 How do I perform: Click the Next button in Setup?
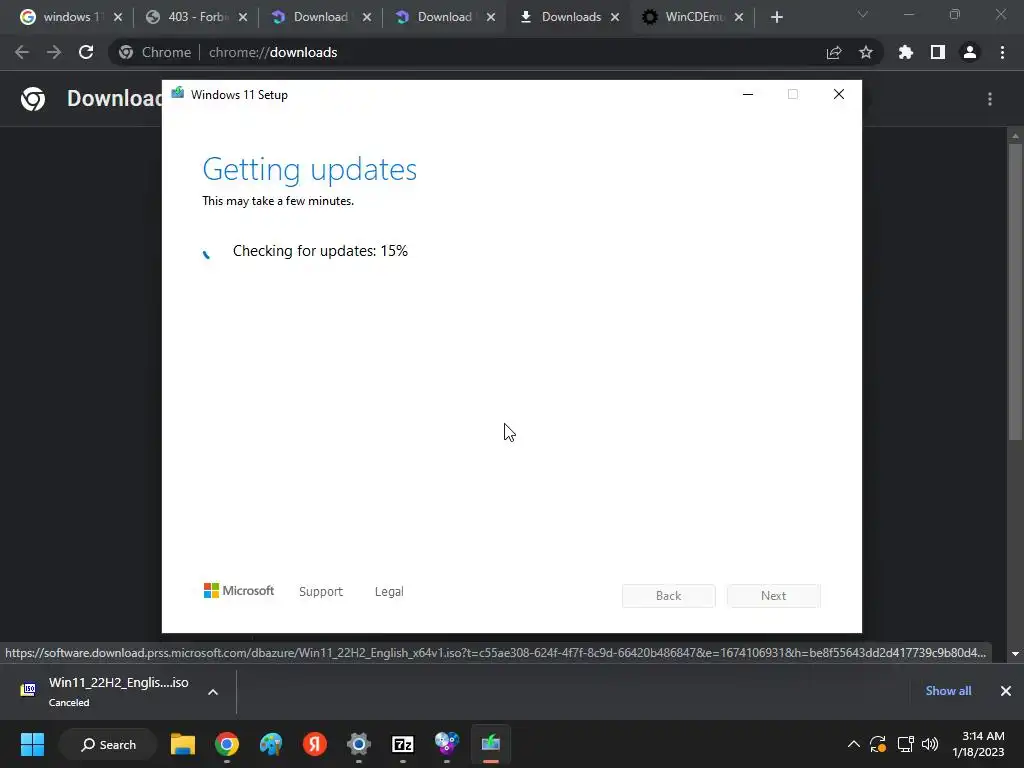pyautogui.click(x=774, y=596)
